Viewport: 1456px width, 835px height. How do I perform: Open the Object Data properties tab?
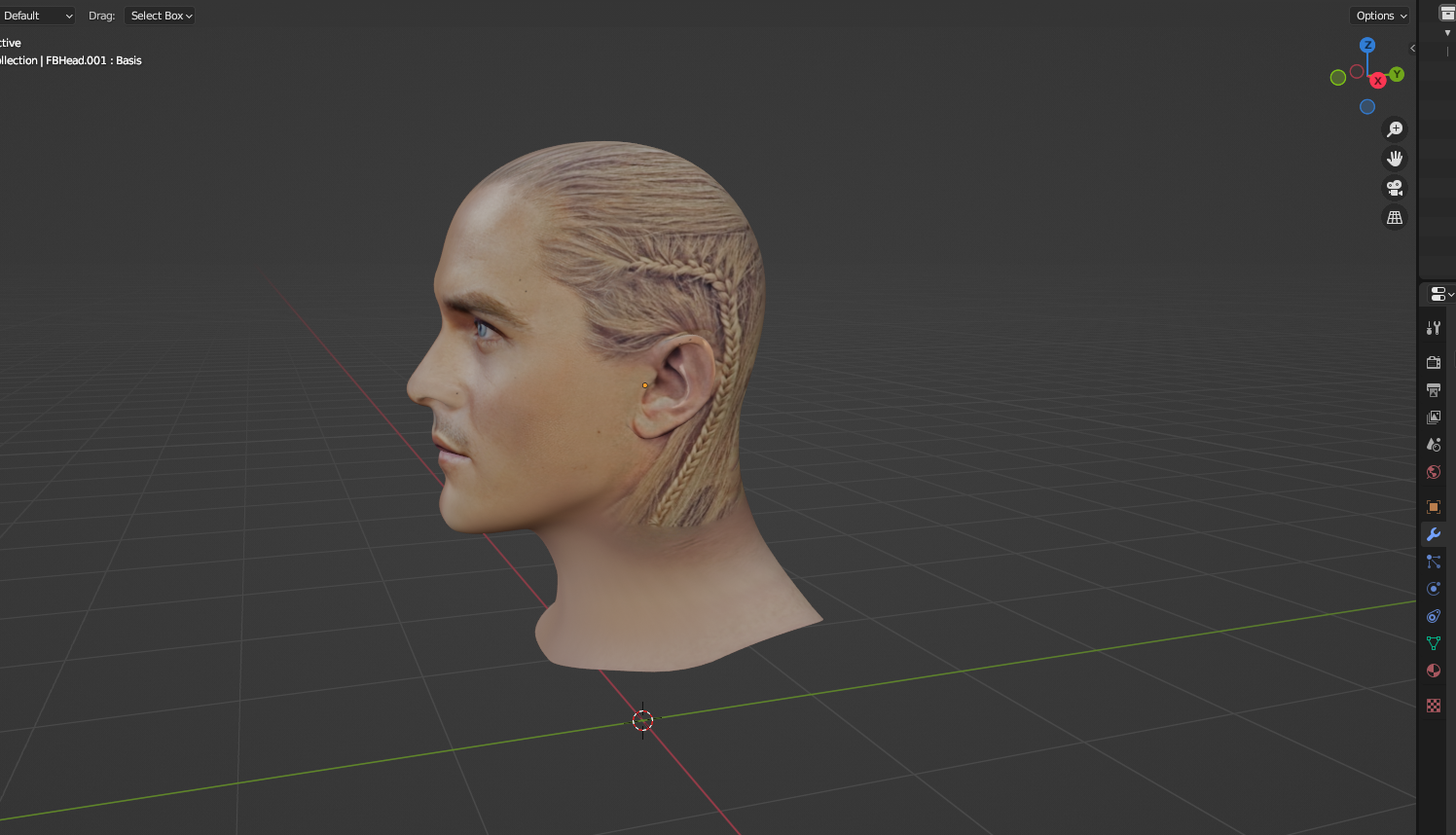[x=1434, y=643]
